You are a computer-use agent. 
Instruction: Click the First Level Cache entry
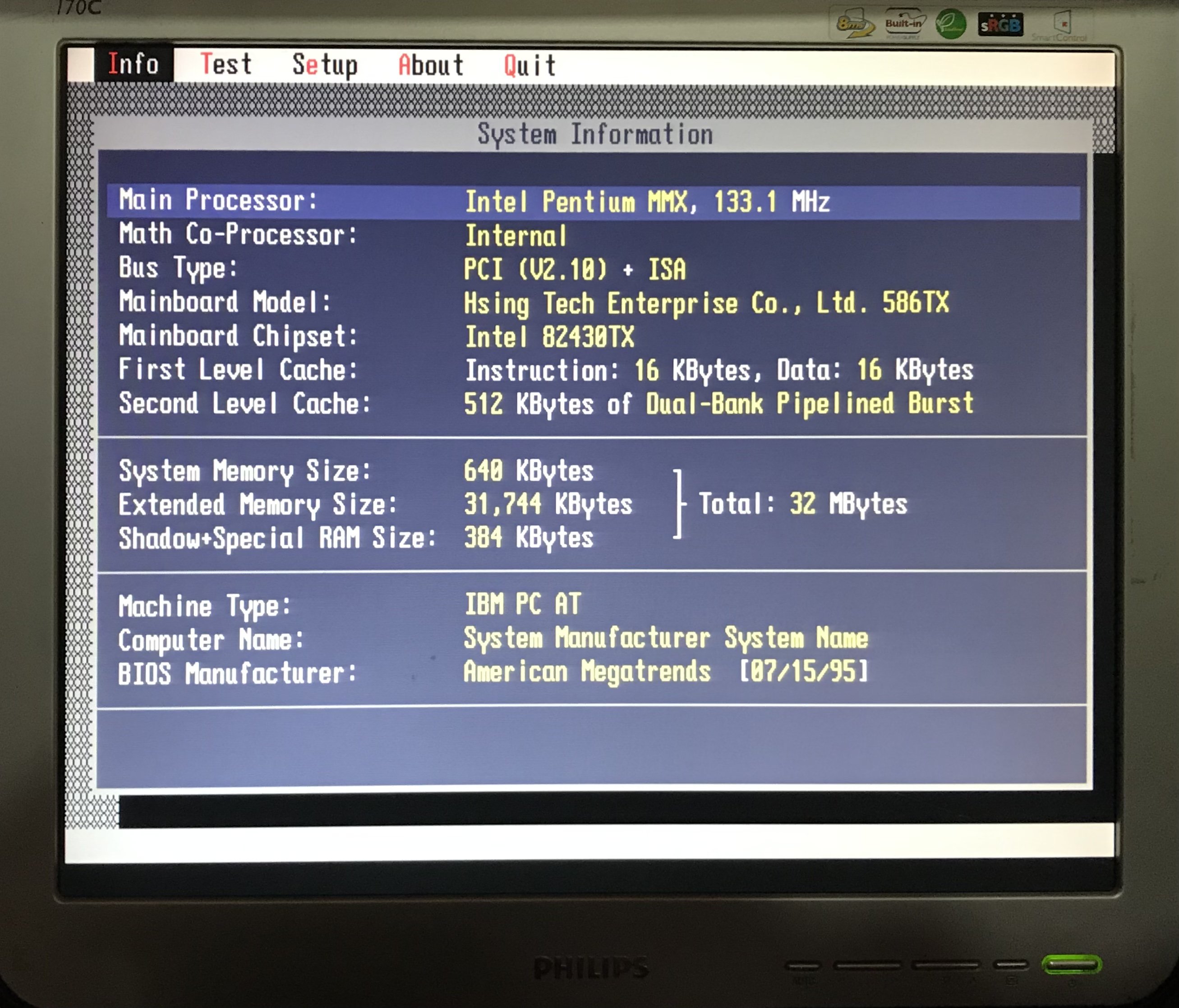[x=238, y=370]
